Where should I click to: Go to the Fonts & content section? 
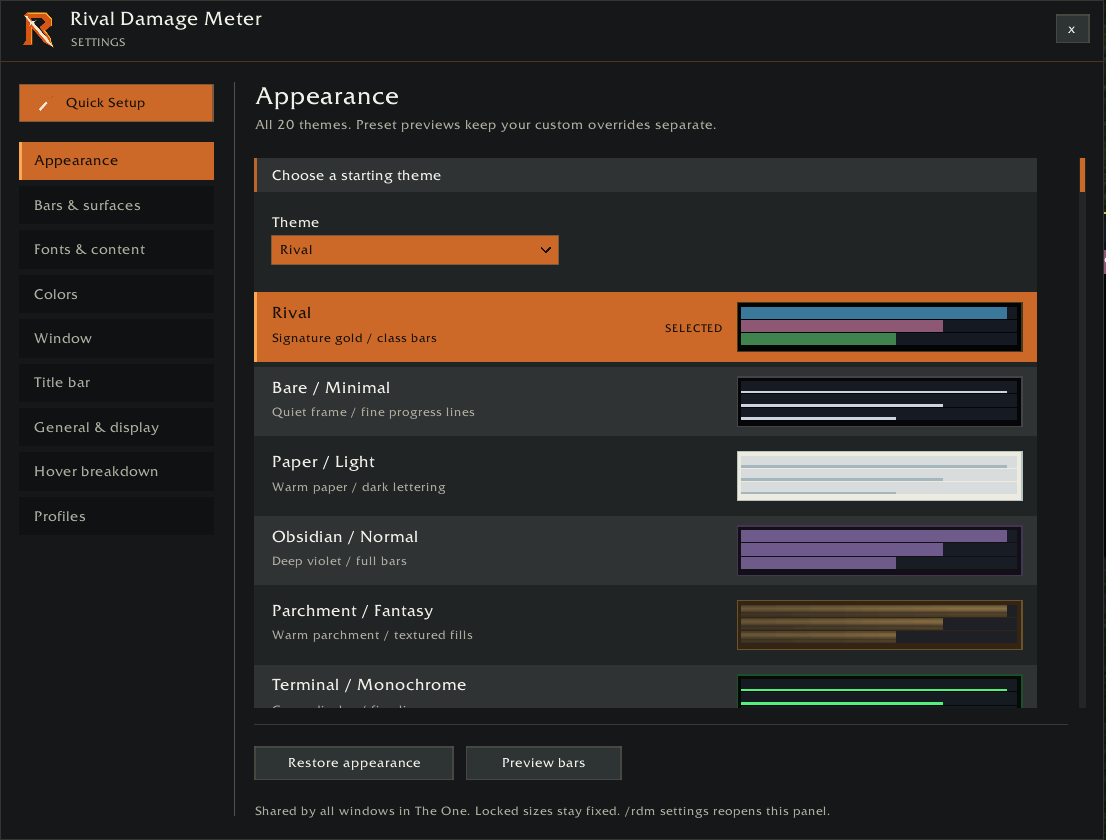click(116, 250)
